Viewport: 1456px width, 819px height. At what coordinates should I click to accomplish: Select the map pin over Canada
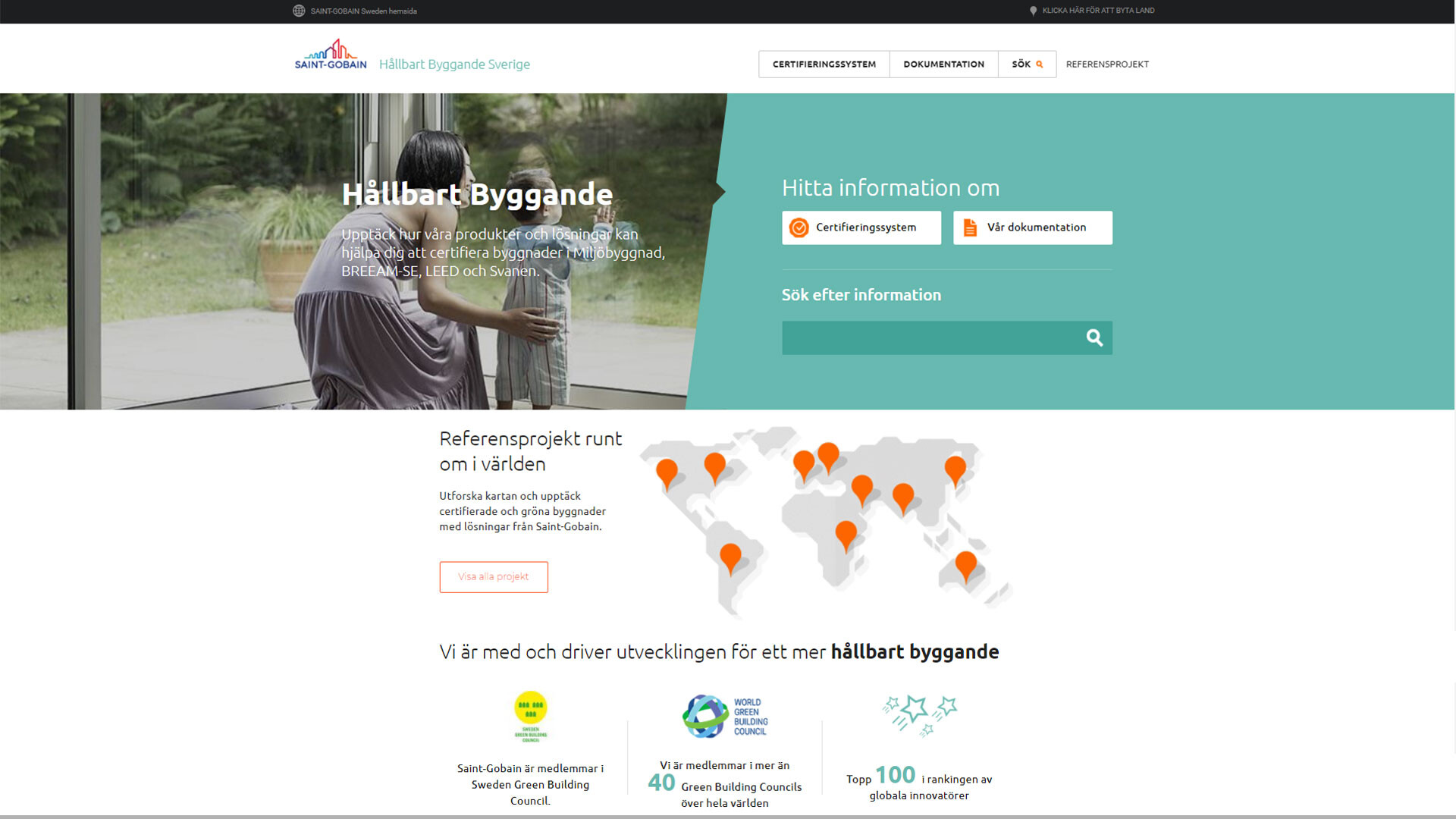714,467
